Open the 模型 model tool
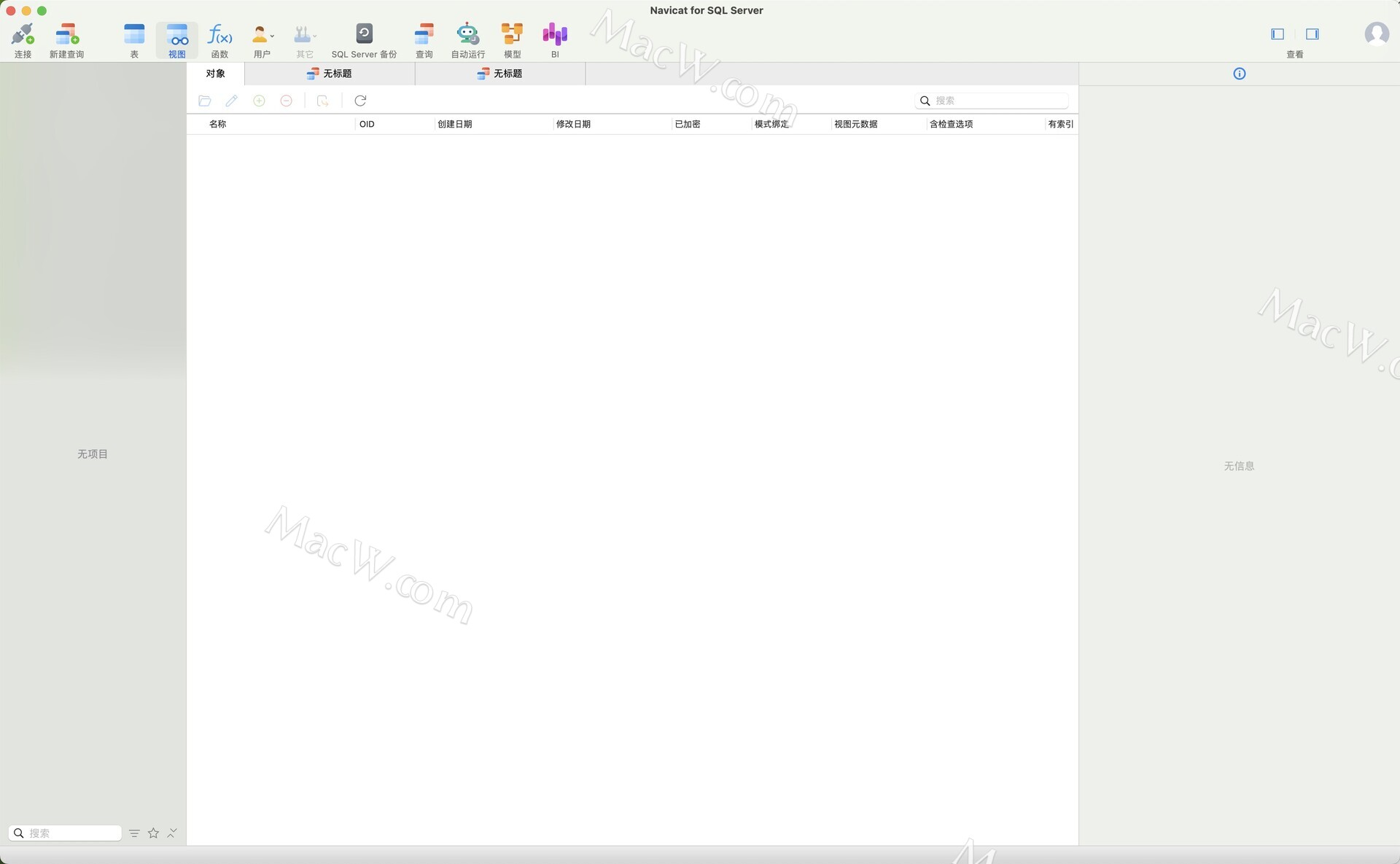The height and width of the screenshot is (864, 1400). (512, 40)
